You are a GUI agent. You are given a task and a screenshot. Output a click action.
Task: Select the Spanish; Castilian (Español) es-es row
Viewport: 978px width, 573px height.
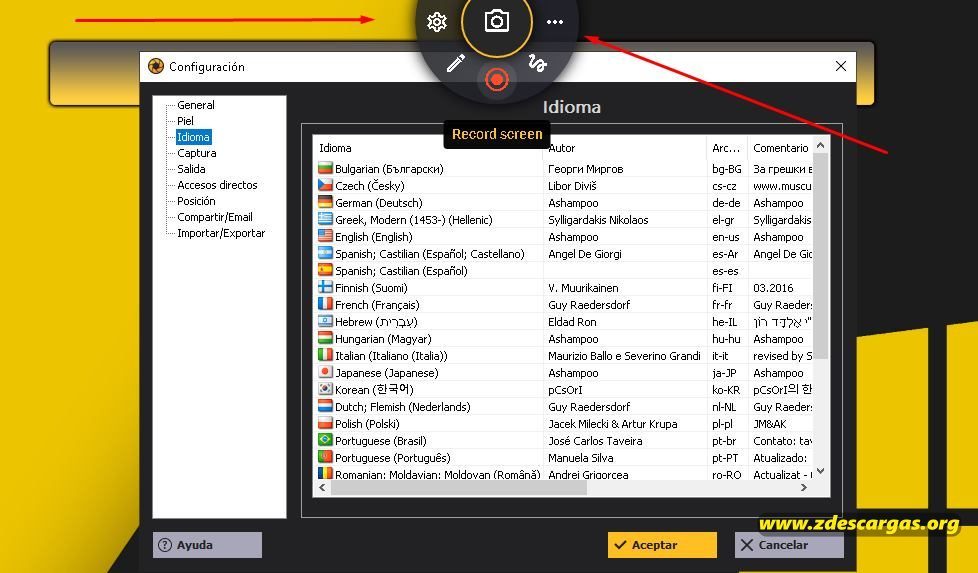pos(564,271)
